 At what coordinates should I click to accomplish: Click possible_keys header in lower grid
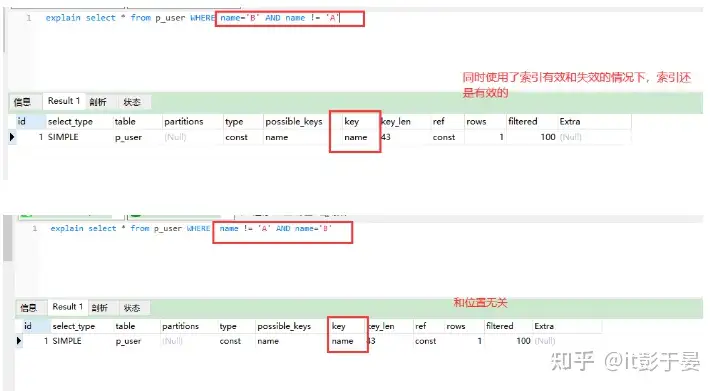[x=293, y=326]
